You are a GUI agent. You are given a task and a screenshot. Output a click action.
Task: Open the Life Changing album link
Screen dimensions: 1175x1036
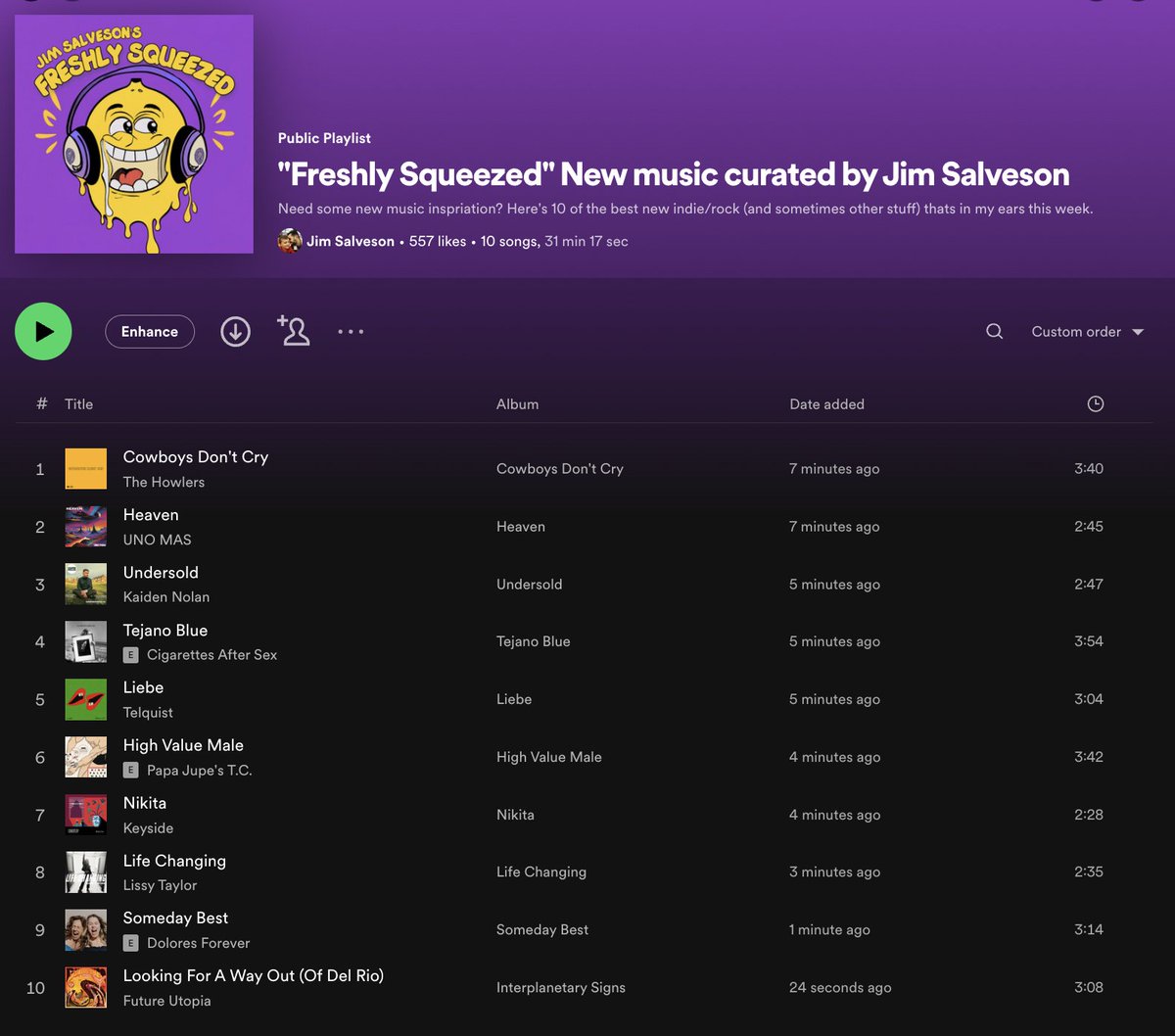541,872
